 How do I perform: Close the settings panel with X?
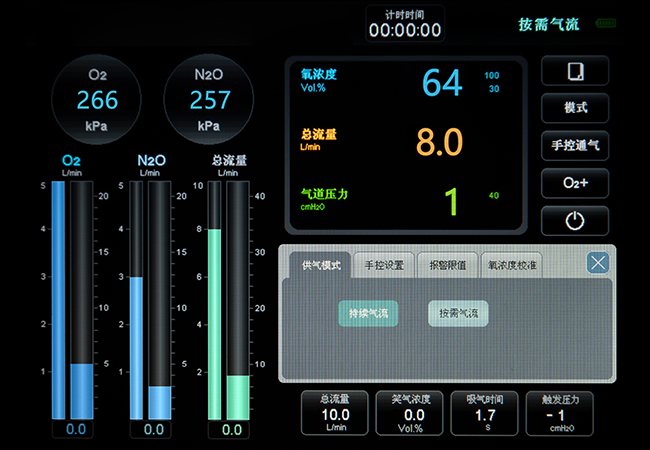pyautogui.click(x=598, y=263)
